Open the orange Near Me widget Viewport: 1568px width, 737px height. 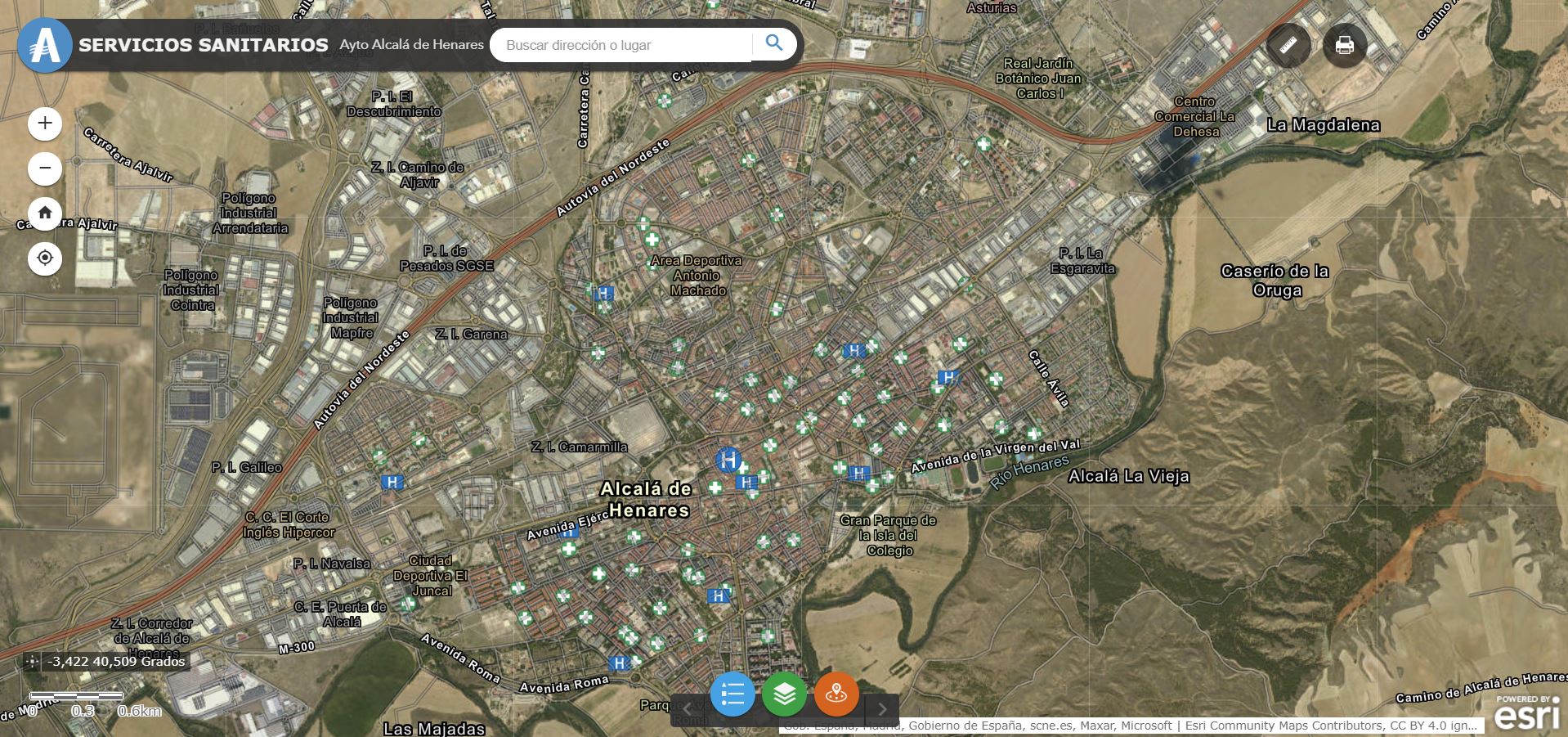836,694
